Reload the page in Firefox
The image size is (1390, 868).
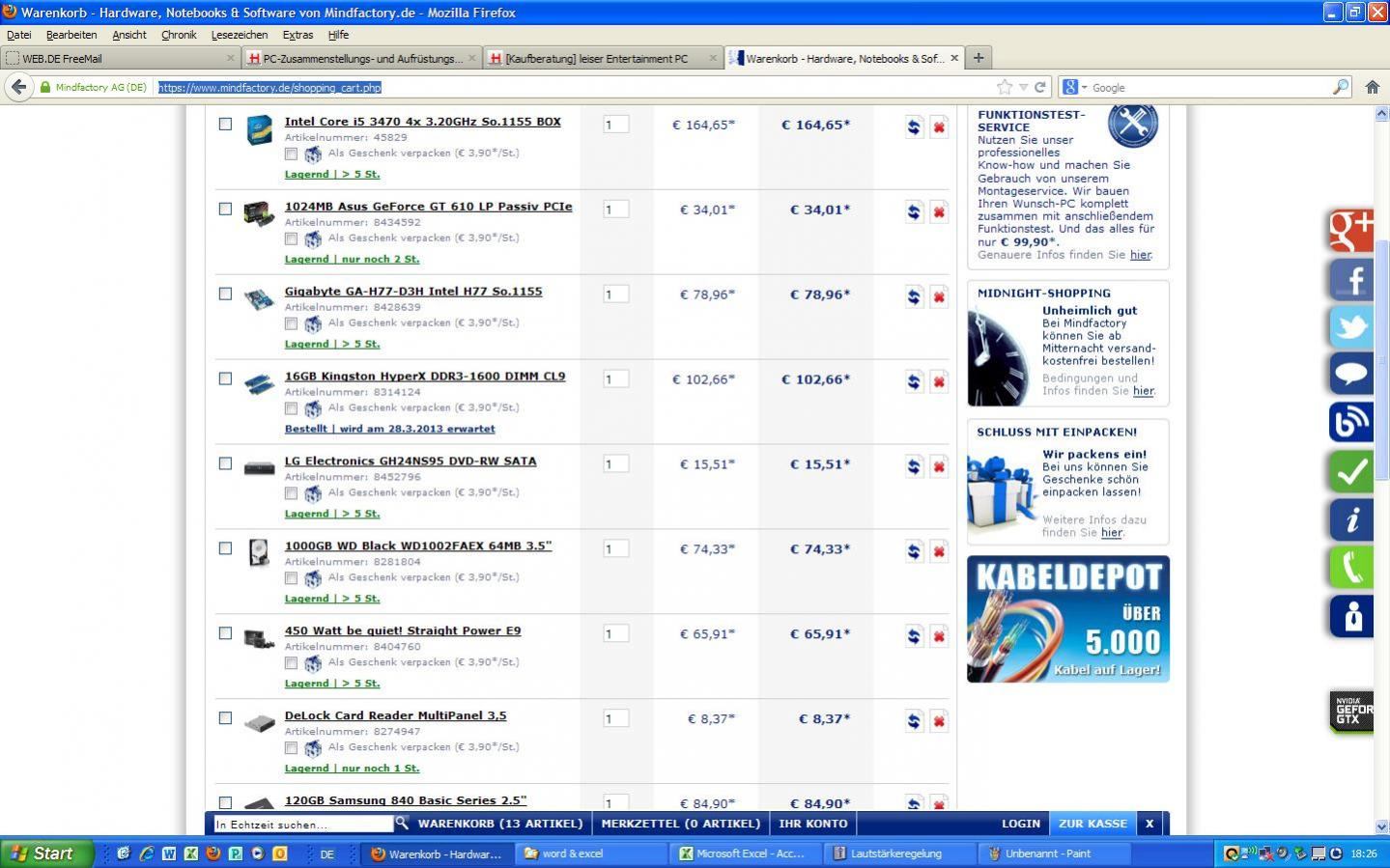click(x=1040, y=87)
